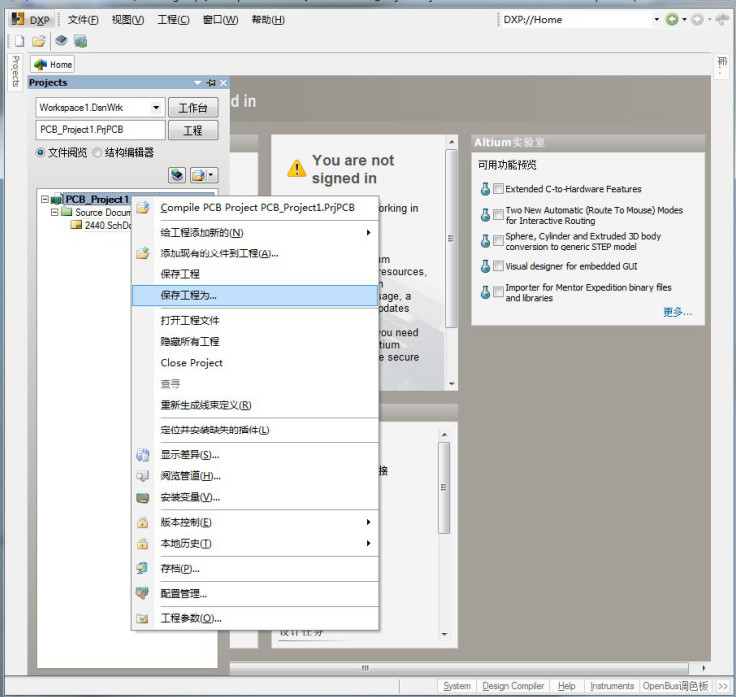Click the flask icon beside Visual designer
Screen dimensions: 736x697
(x=485, y=266)
